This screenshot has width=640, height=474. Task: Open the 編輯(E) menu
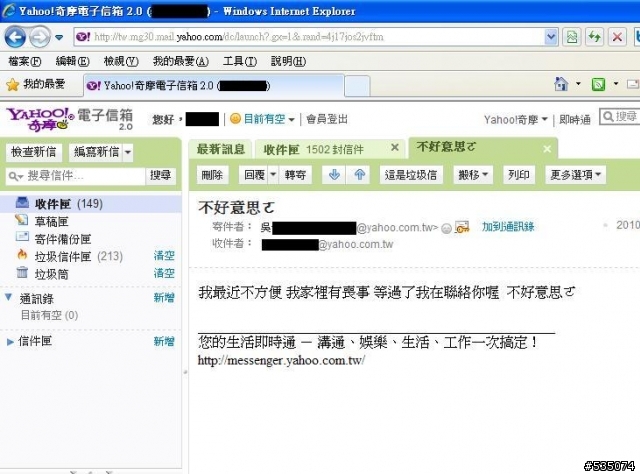[73, 61]
